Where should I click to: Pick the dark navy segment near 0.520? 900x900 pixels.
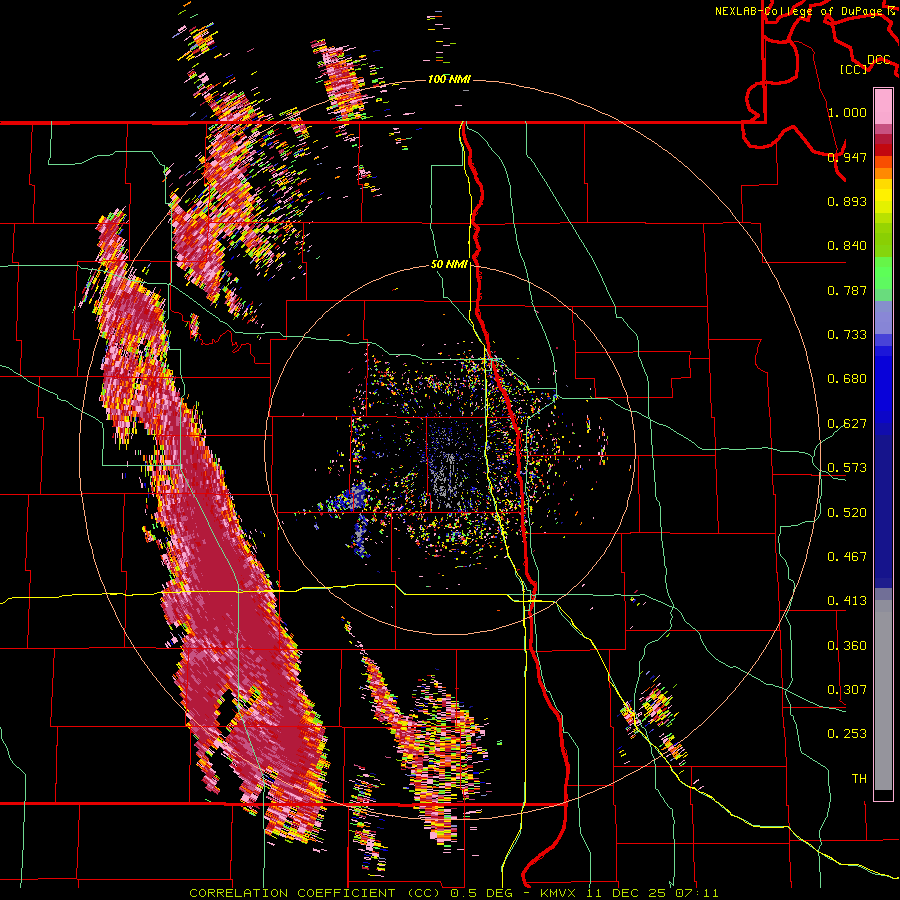click(883, 511)
